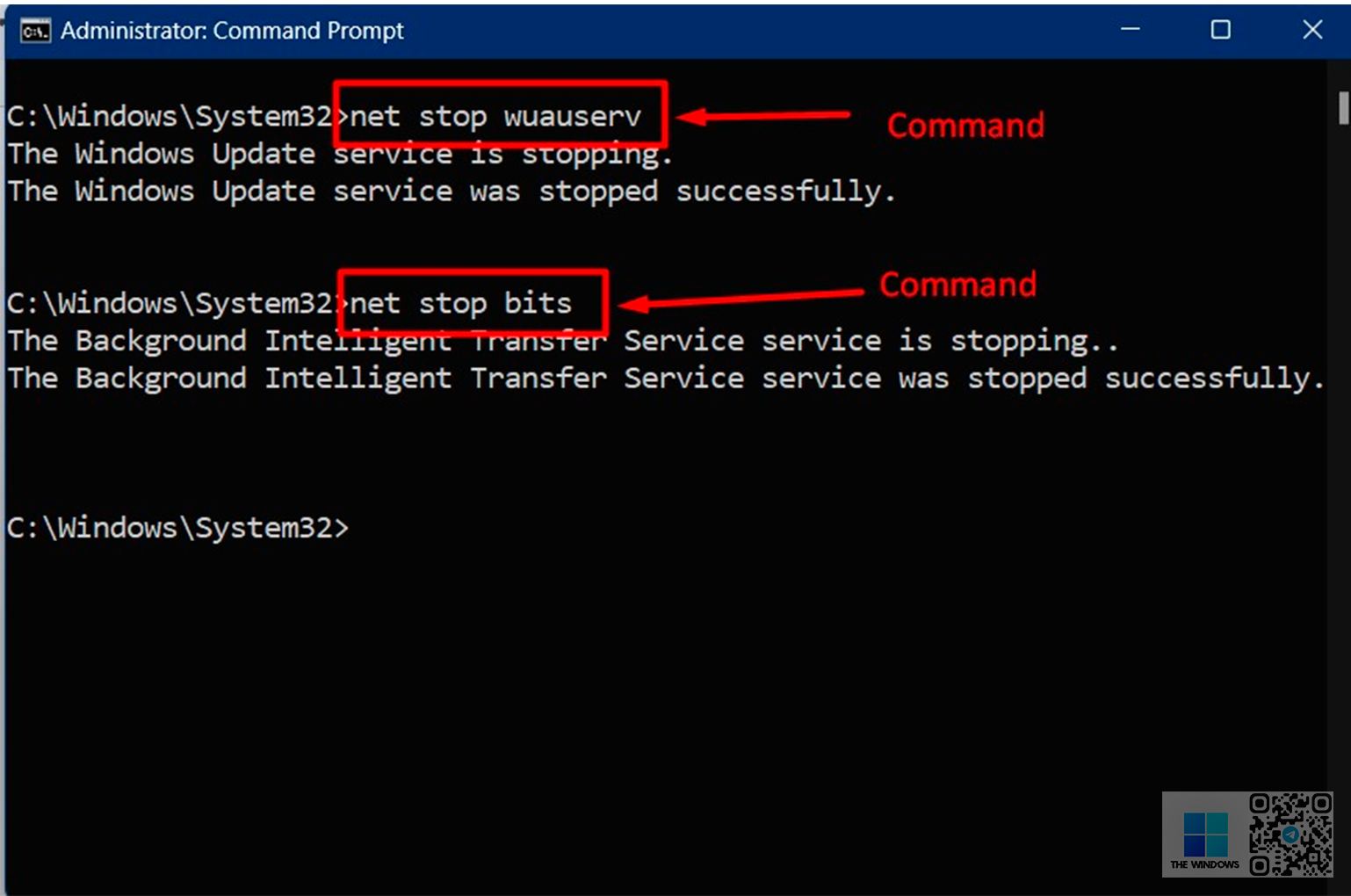This screenshot has height=896, width=1351.
Task: Maximize the Command Prompt window
Action: pyautogui.click(x=1220, y=30)
